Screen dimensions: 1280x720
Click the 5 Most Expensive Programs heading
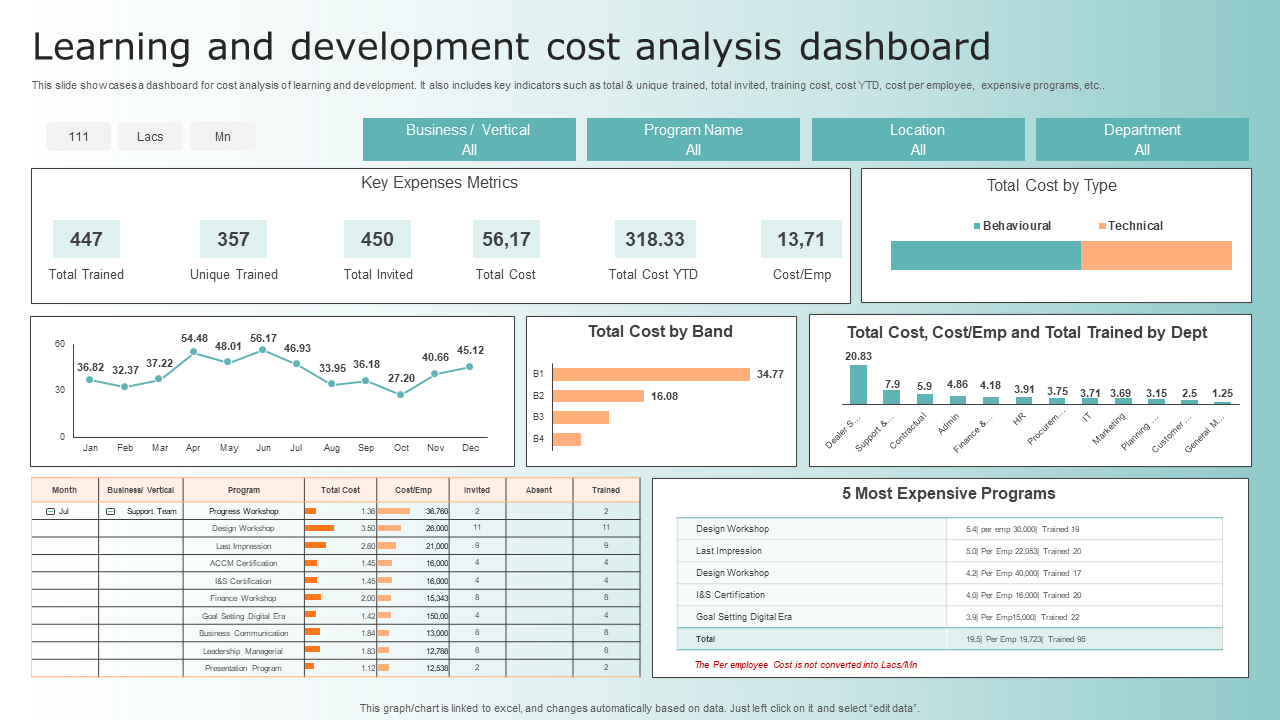949,494
